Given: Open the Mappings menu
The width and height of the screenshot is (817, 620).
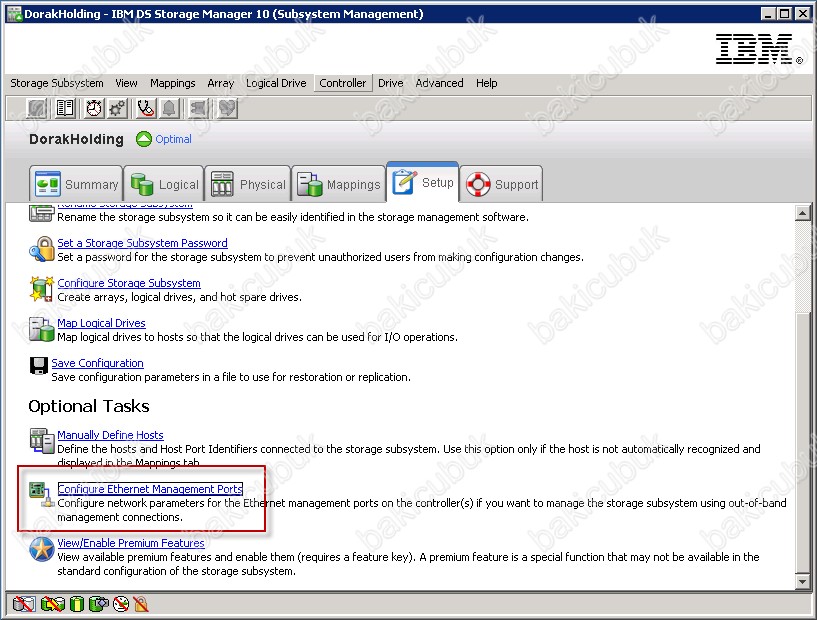Looking at the screenshot, I should click(x=172, y=83).
